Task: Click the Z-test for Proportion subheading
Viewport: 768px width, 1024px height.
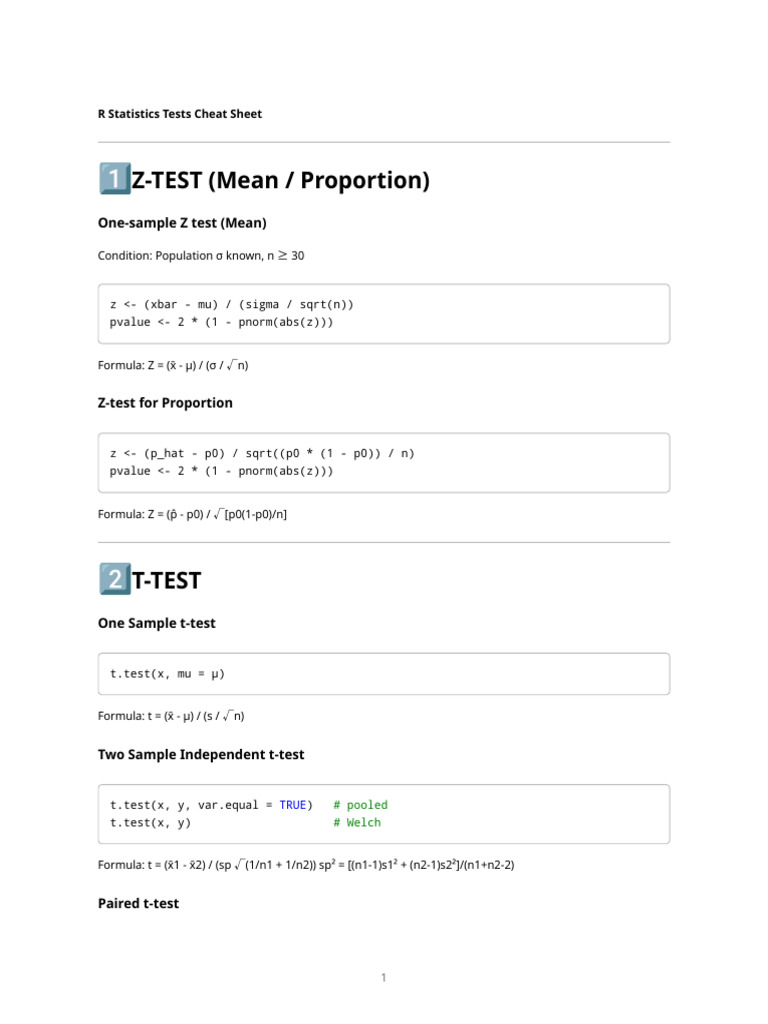Action: click(x=165, y=403)
